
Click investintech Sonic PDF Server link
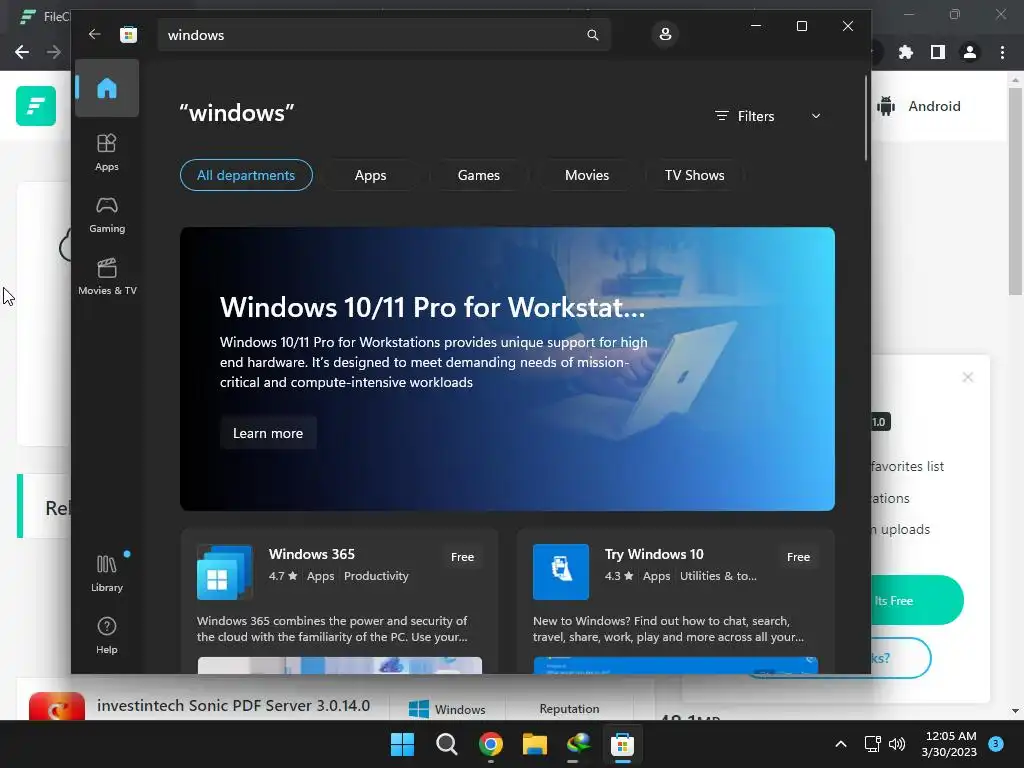tap(233, 705)
